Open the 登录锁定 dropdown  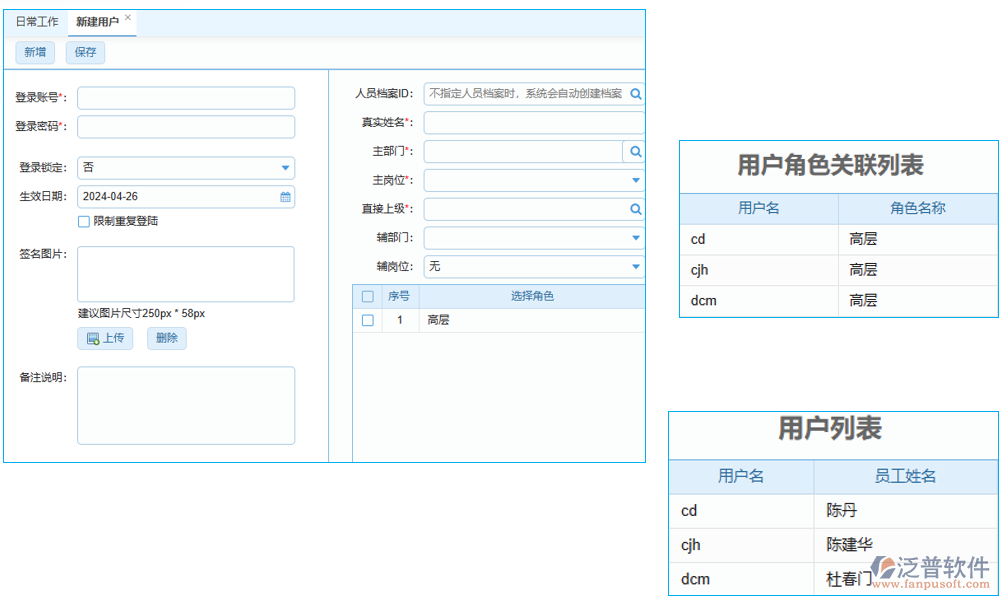click(284, 168)
